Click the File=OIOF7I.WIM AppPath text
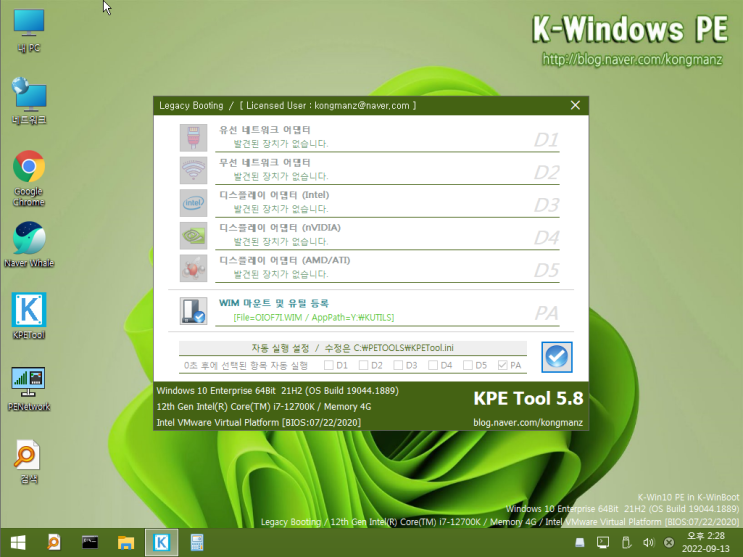The image size is (743, 557). 313,318
